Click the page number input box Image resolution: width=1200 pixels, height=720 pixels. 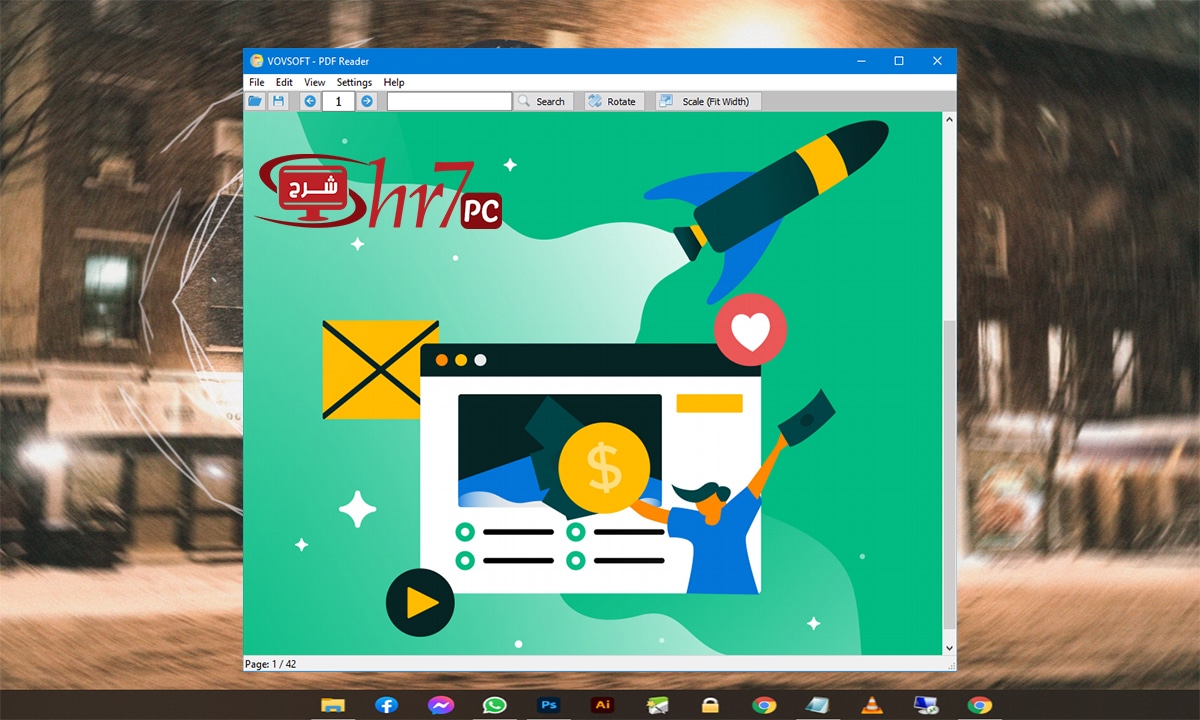tap(338, 100)
